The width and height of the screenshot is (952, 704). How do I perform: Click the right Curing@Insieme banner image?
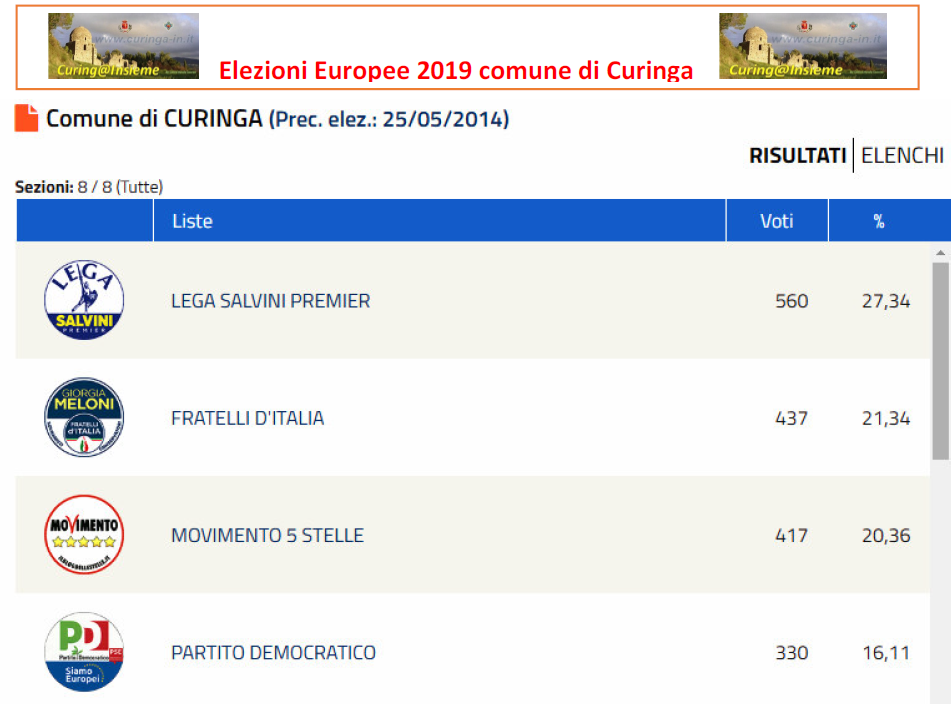(803, 46)
